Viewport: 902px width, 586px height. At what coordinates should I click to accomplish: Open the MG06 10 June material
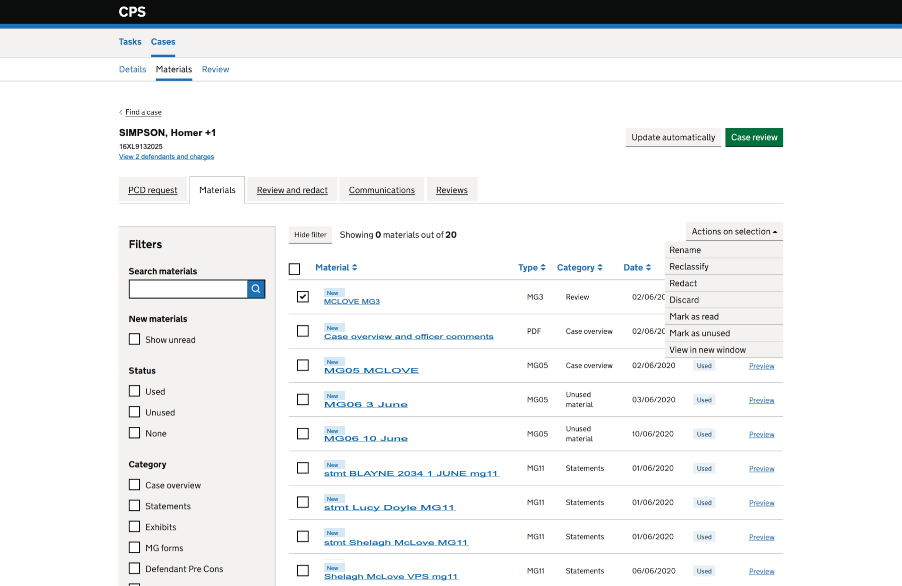(365, 438)
